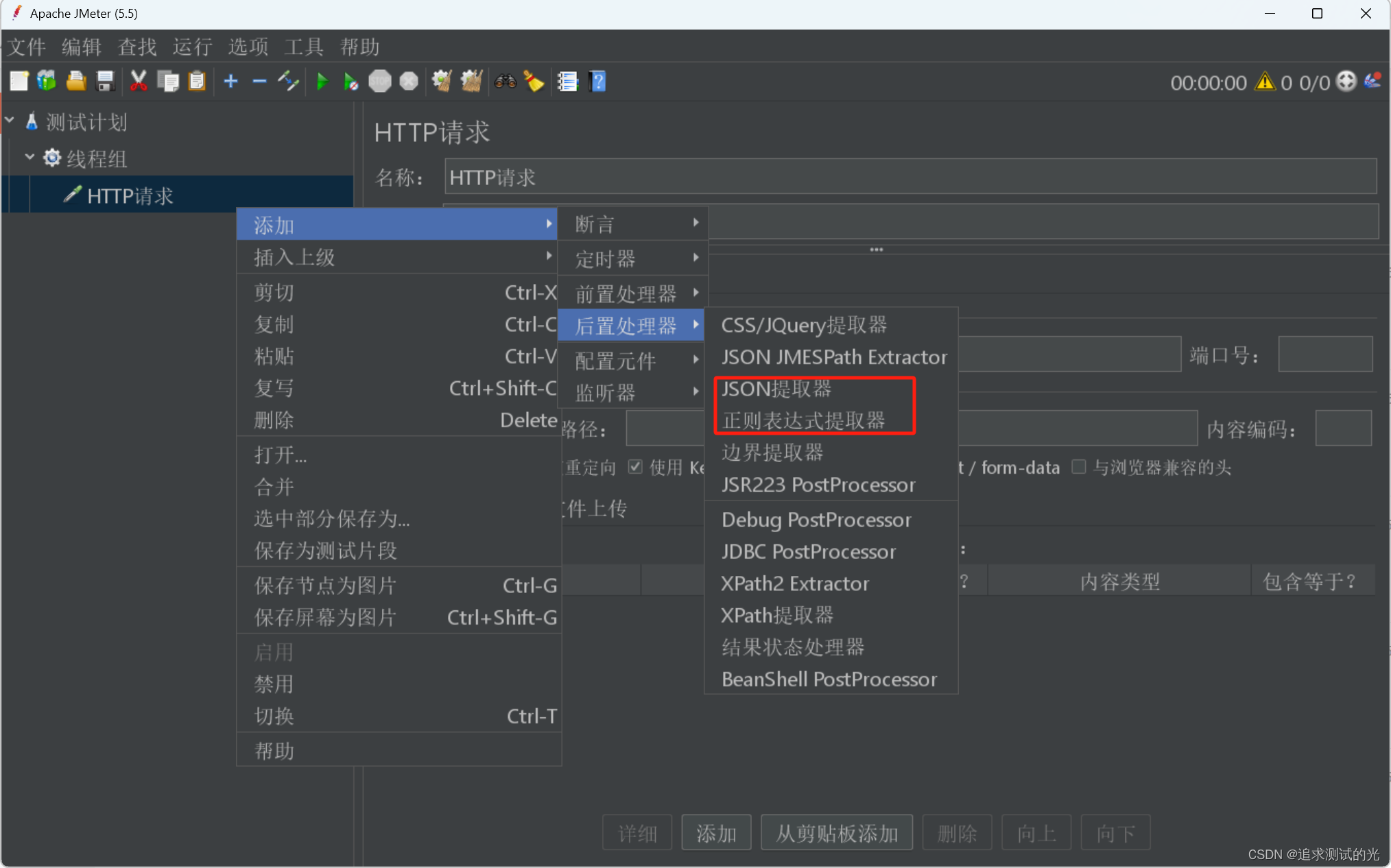Image resolution: width=1391 pixels, height=868 pixels.
Task: Click the feather icon at the toolbar's right end
Action: click(x=1372, y=81)
